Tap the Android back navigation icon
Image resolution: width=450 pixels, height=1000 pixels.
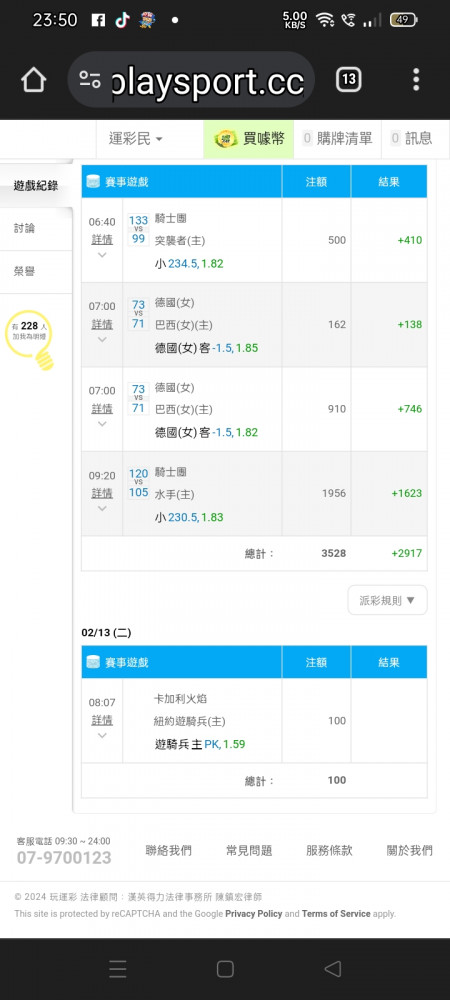point(332,969)
